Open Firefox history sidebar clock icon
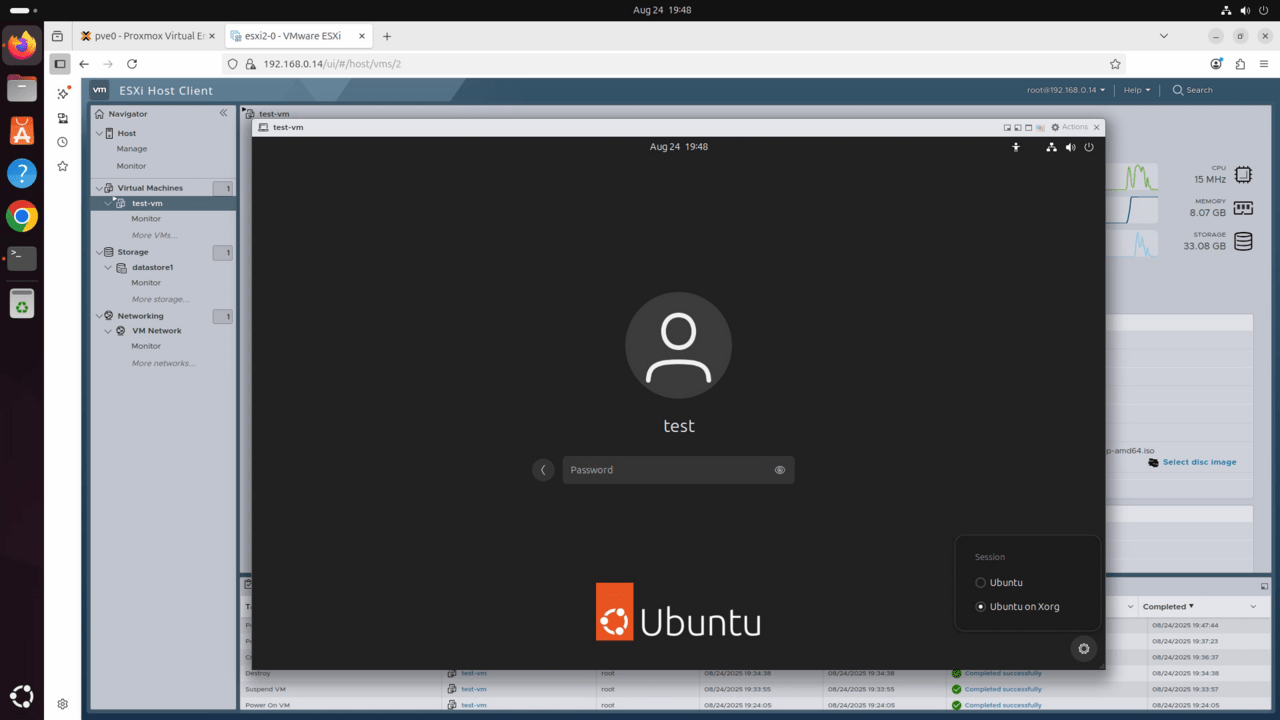Image resolution: width=1280 pixels, height=720 pixels. tap(62, 142)
